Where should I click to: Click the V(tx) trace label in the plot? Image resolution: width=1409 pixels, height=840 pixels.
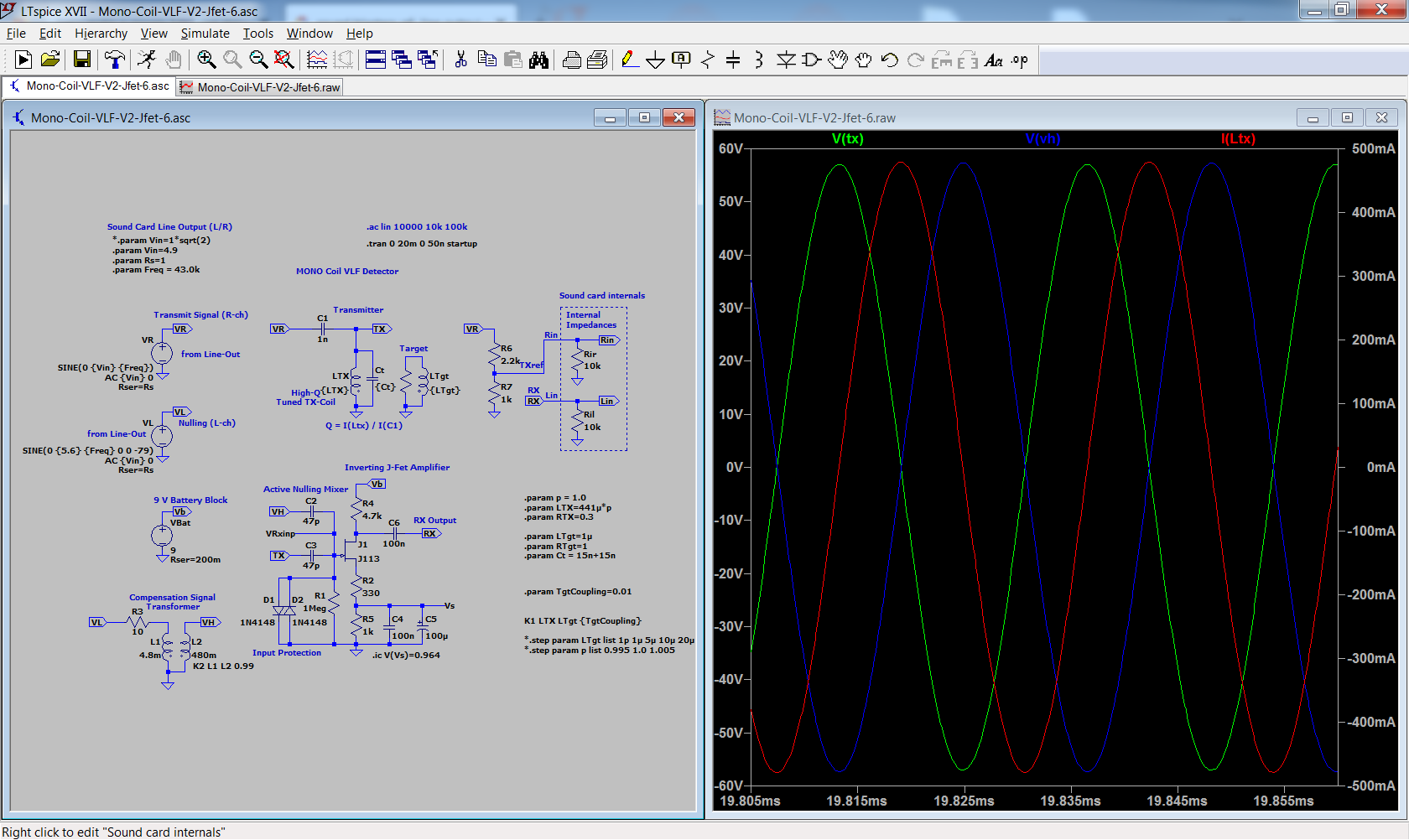click(x=847, y=139)
